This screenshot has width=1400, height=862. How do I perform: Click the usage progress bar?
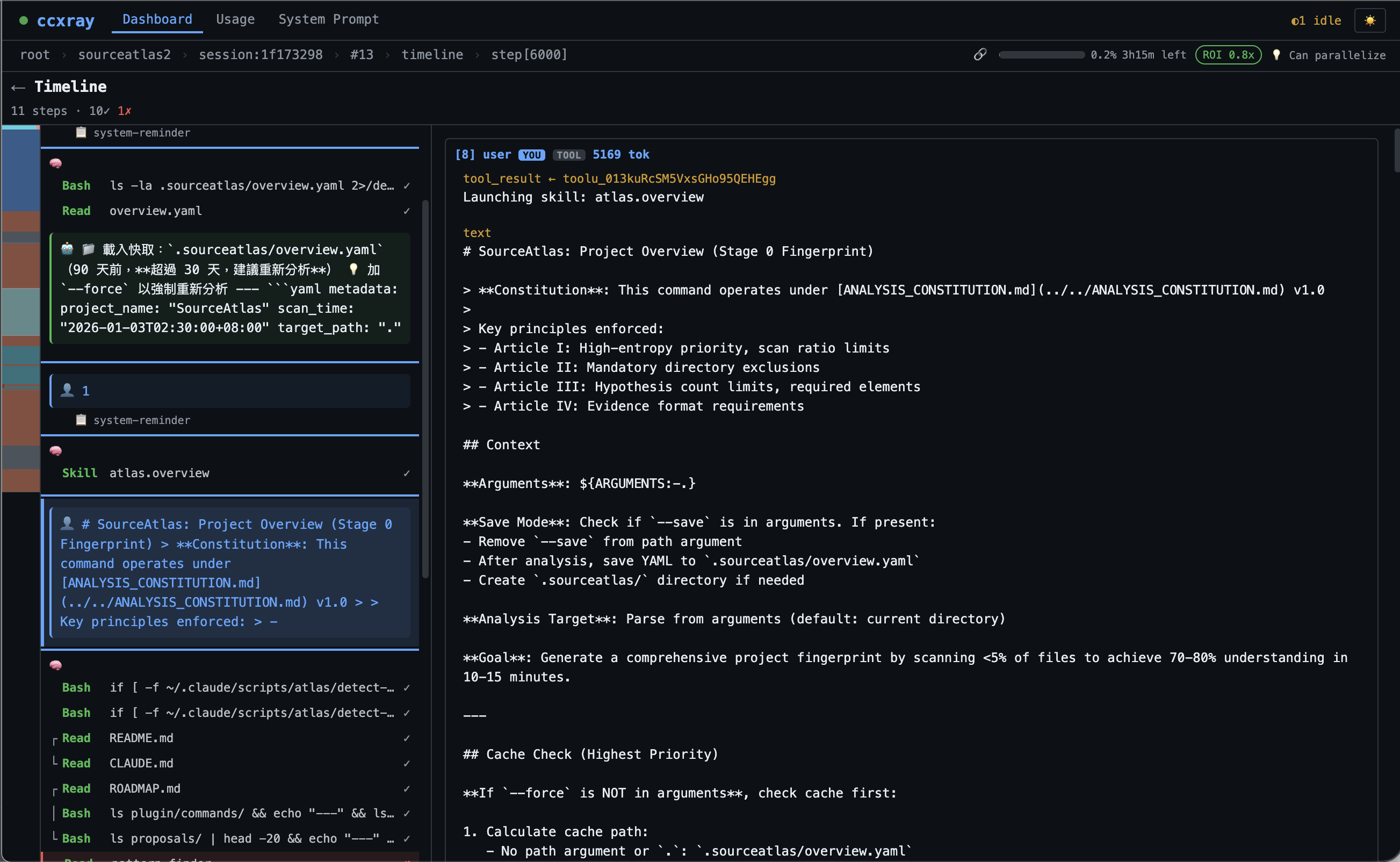[x=1041, y=55]
